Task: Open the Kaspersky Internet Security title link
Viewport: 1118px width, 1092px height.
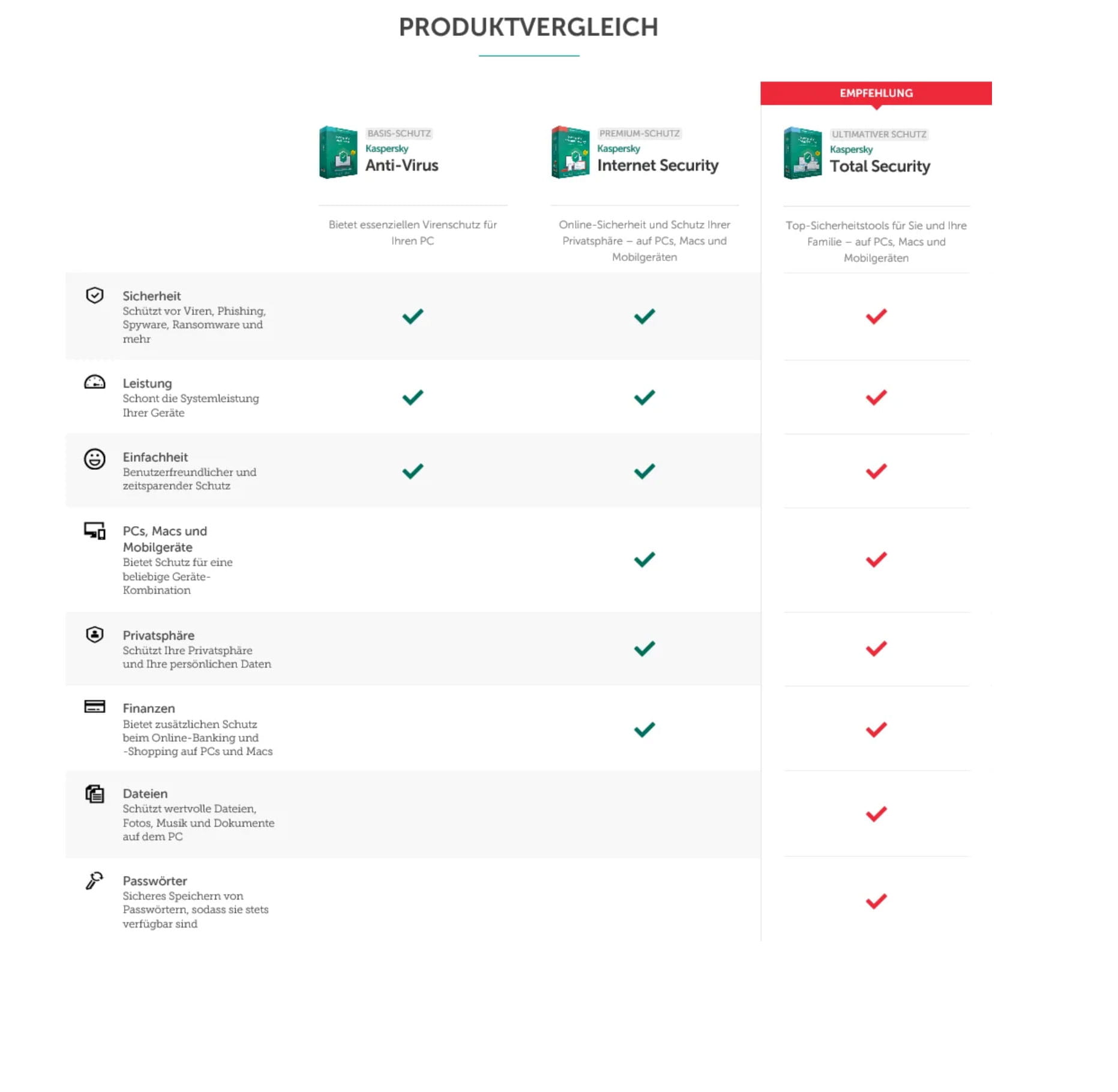Action: tap(657, 165)
